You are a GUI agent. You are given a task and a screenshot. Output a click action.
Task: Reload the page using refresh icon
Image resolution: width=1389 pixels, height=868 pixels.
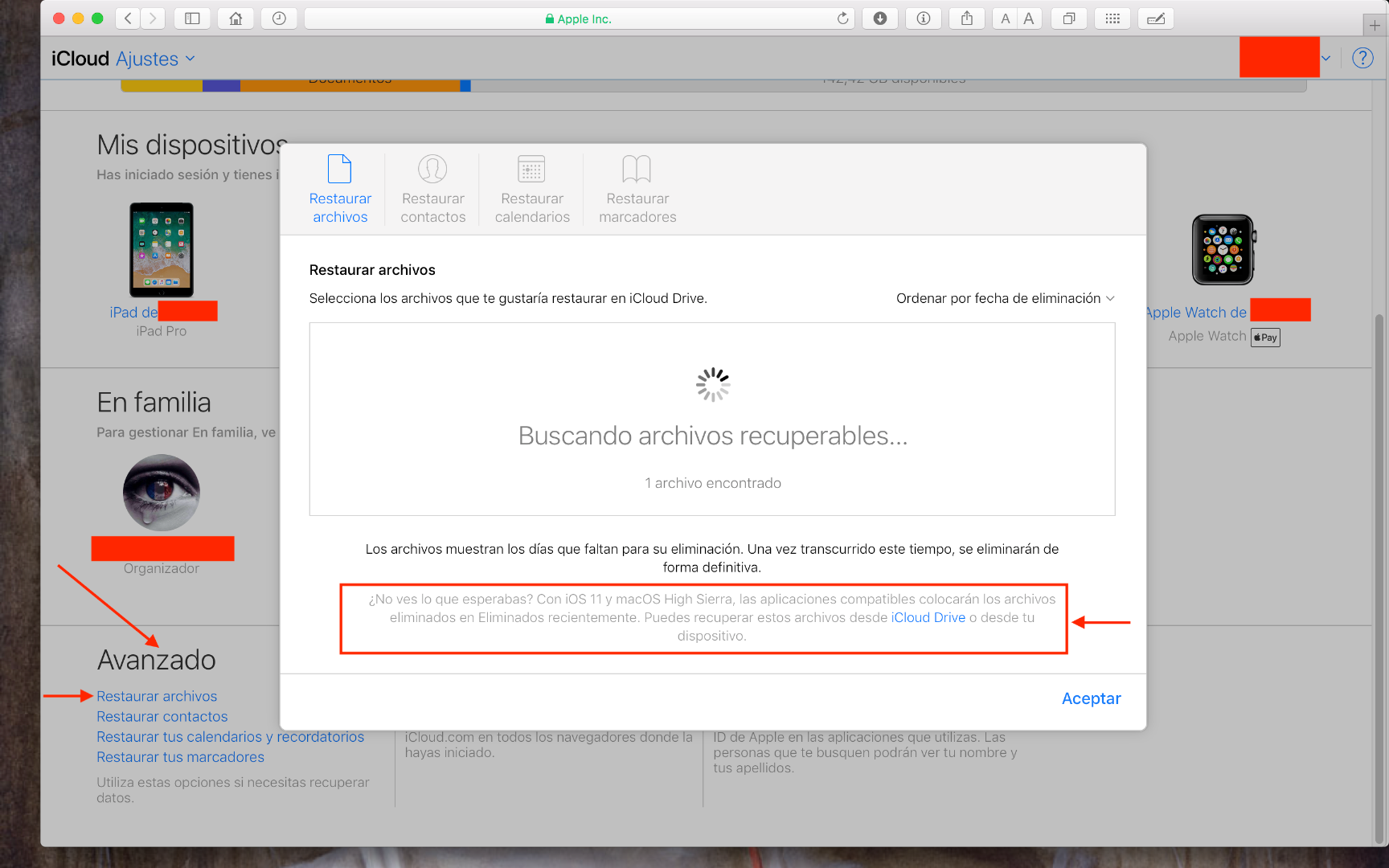tap(842, 18)
